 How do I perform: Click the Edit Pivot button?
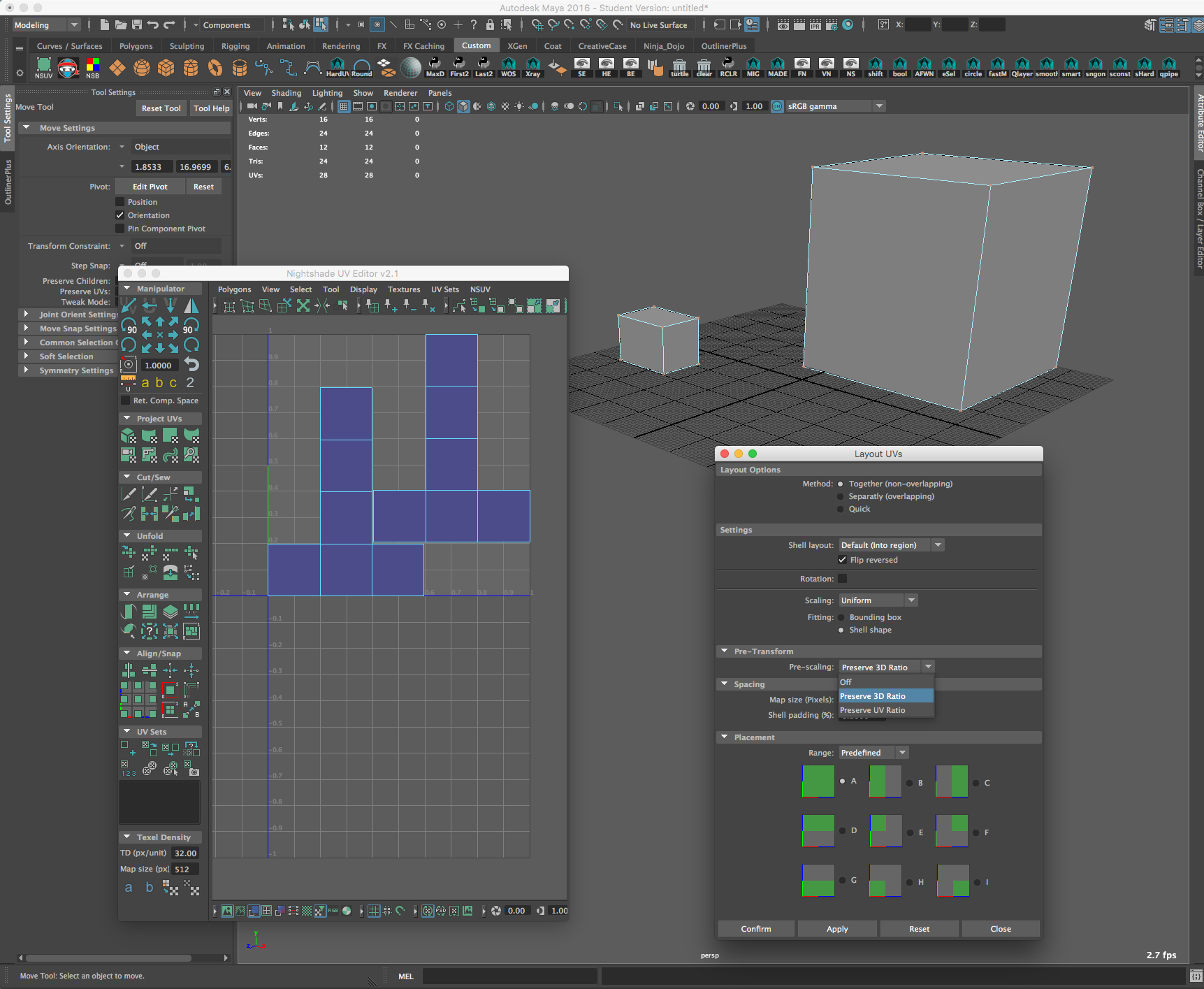150,187
